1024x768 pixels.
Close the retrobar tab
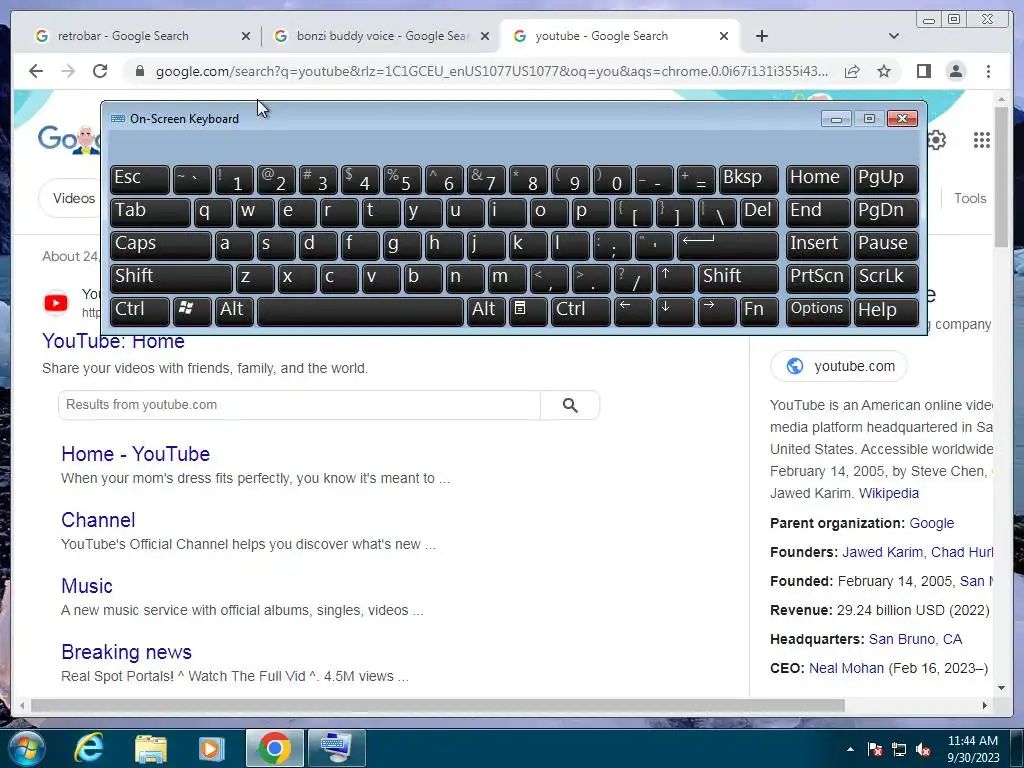246,36
